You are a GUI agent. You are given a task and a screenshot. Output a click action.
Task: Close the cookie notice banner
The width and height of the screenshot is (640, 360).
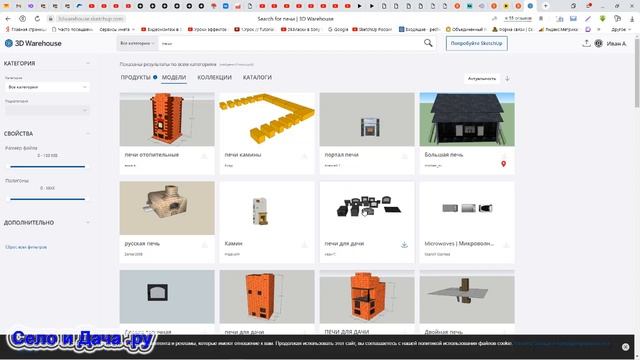point(625,347)
